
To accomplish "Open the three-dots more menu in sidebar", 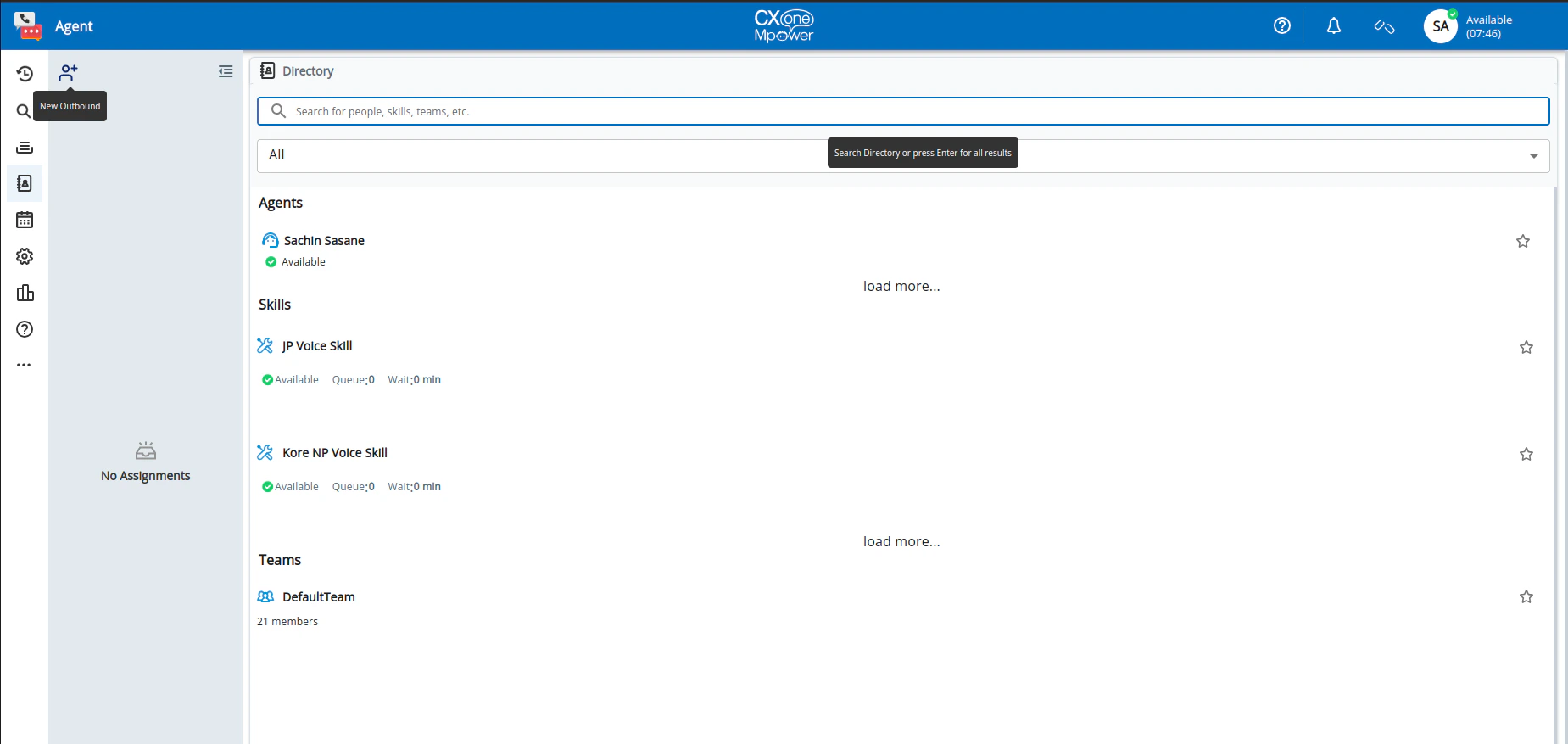I will click(24, 365).
